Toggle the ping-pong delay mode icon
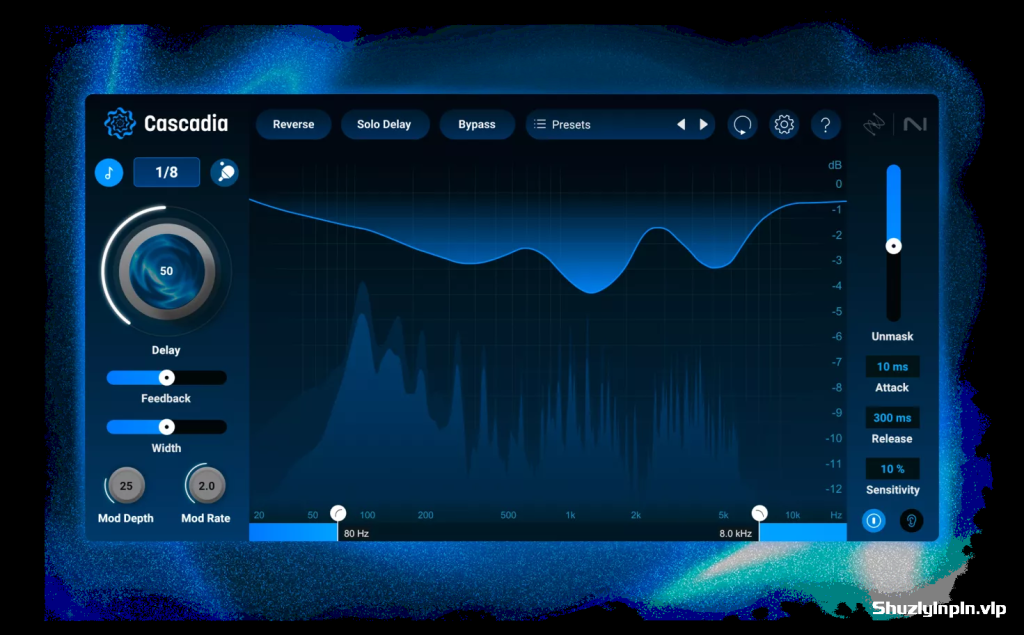Viewport: 1024px width, 635px height. [x=225, y=172]
